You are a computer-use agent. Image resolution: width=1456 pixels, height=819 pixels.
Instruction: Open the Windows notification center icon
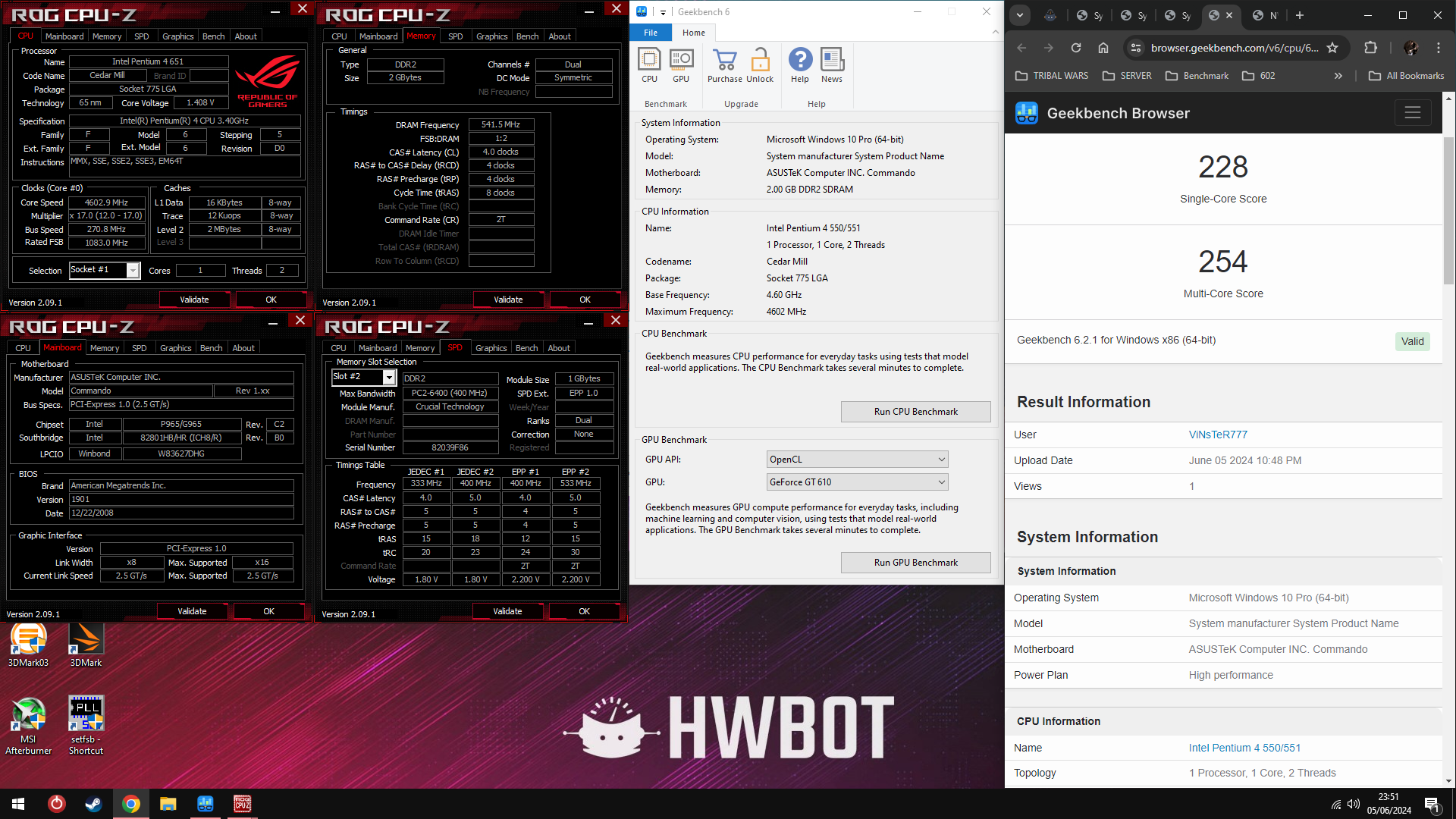[x=1432, y=804]
